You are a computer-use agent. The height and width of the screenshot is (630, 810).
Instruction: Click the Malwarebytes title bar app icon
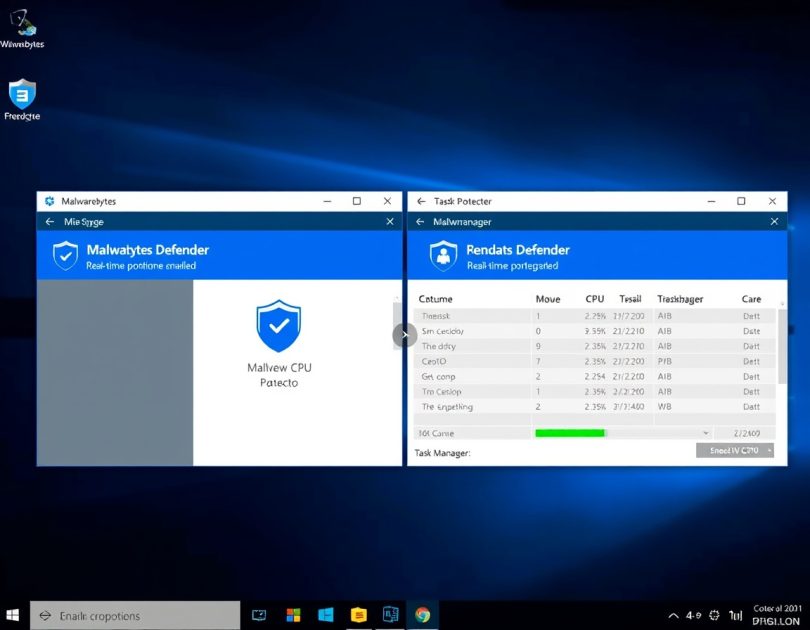coord(50,201)
